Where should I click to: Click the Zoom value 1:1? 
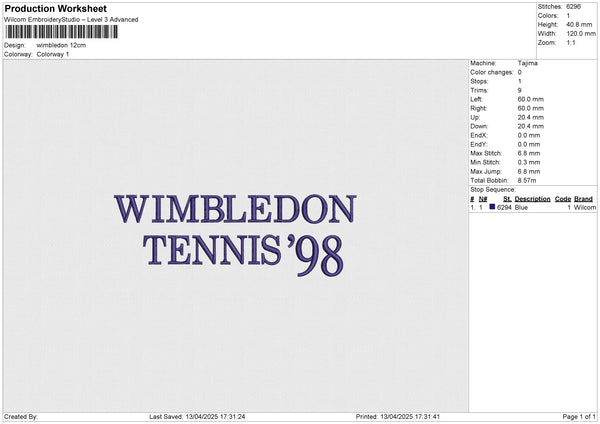click(x=571, y=42)
